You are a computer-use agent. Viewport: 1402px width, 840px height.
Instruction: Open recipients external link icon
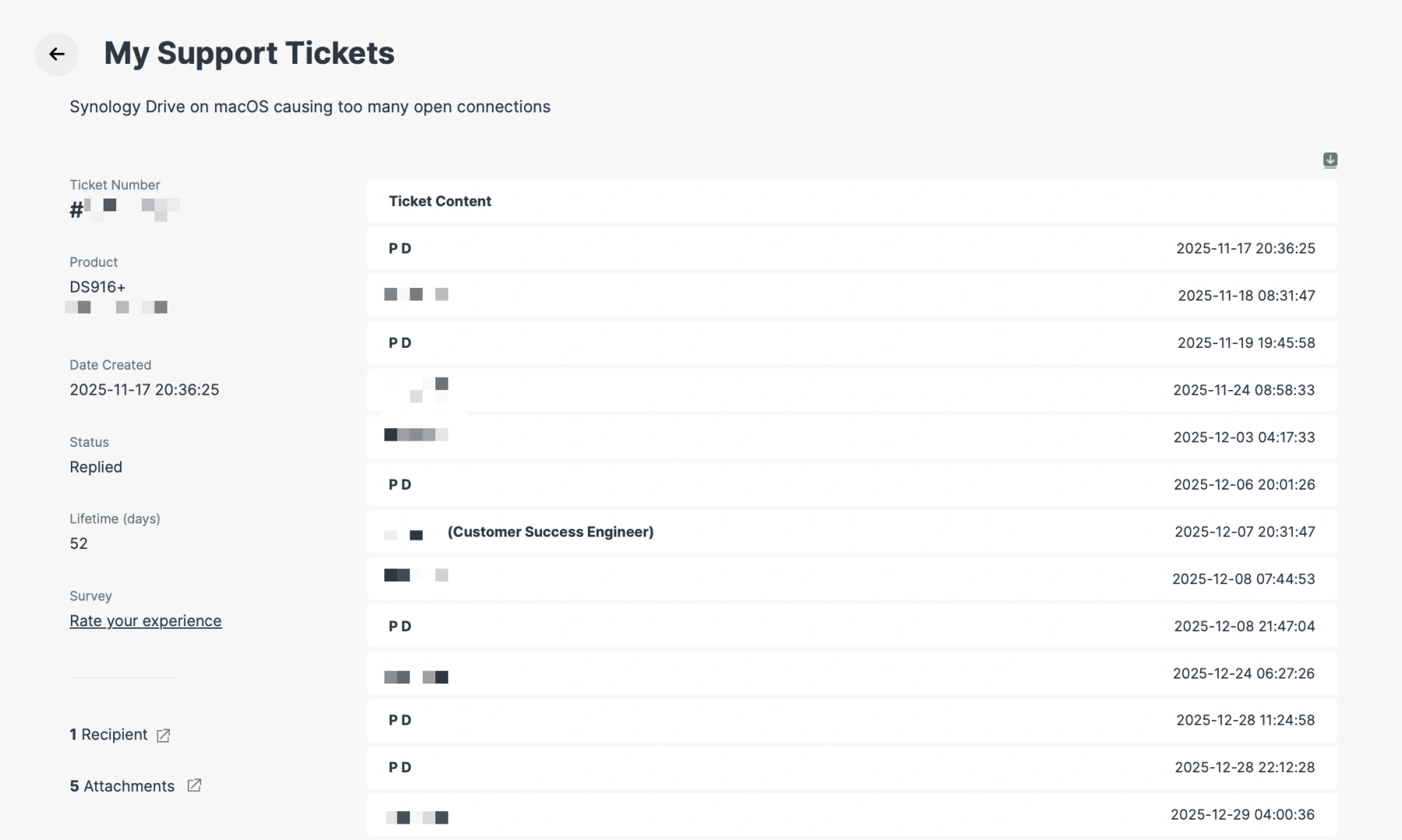pos(163,735)
